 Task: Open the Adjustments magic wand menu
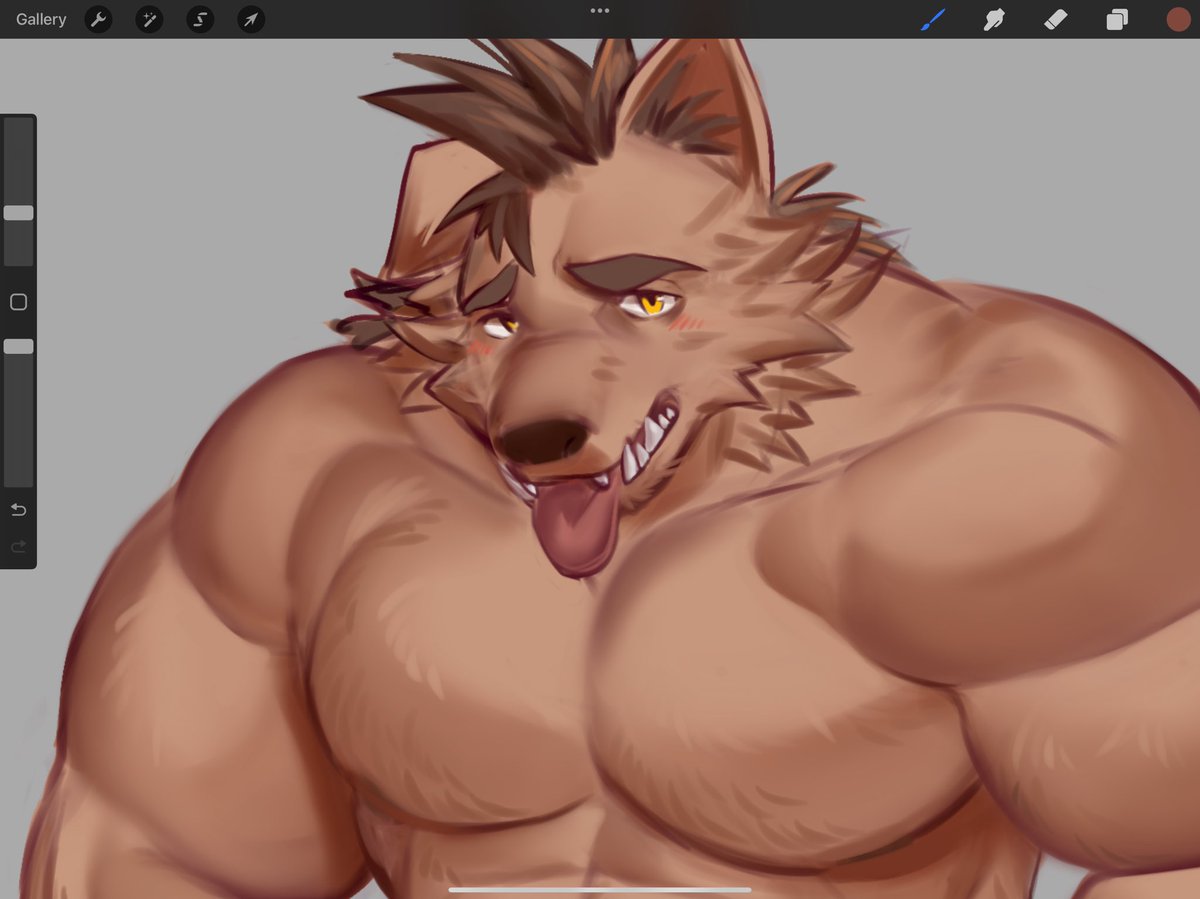149,19
